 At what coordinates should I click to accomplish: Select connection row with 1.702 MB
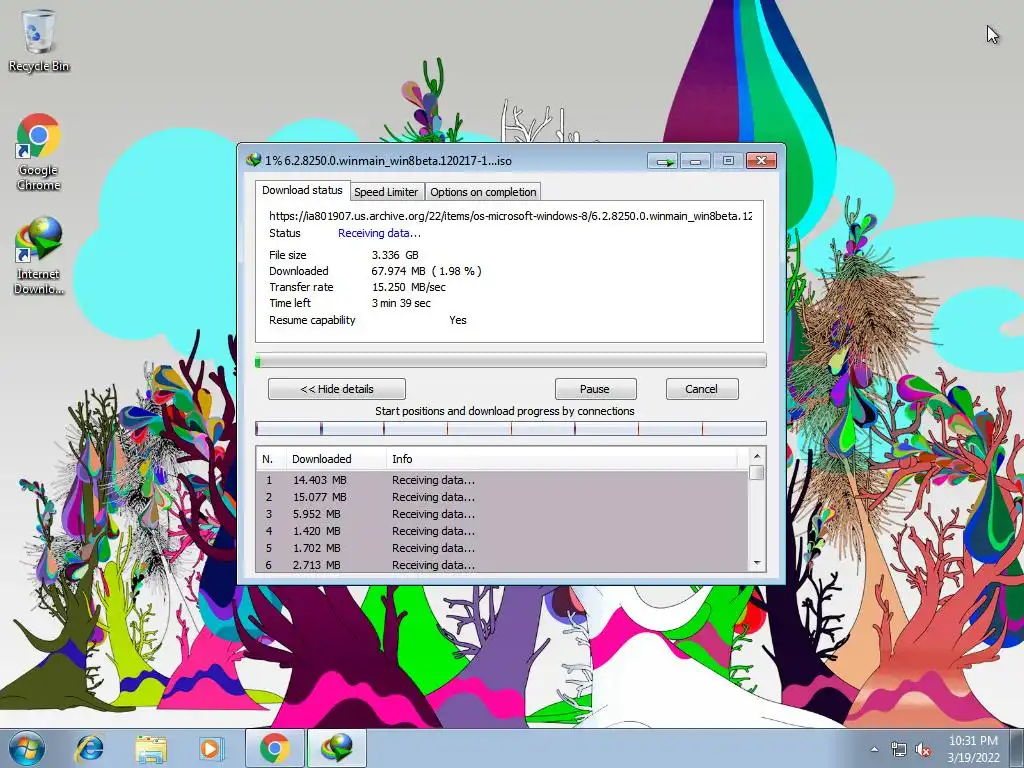[x=502, y=548]
